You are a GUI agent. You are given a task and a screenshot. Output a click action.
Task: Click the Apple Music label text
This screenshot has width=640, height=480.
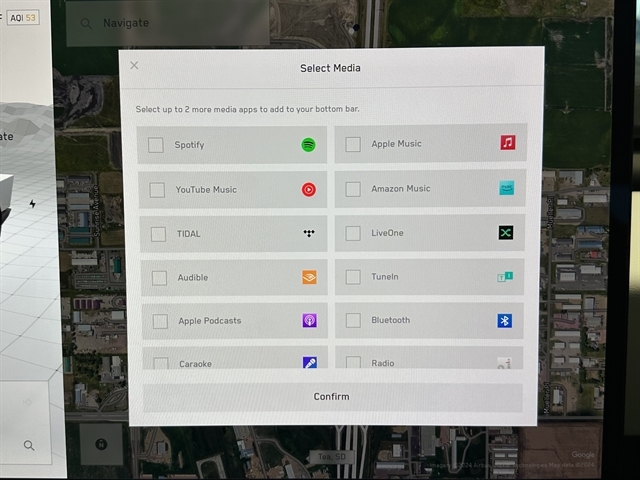coord(396,144)
